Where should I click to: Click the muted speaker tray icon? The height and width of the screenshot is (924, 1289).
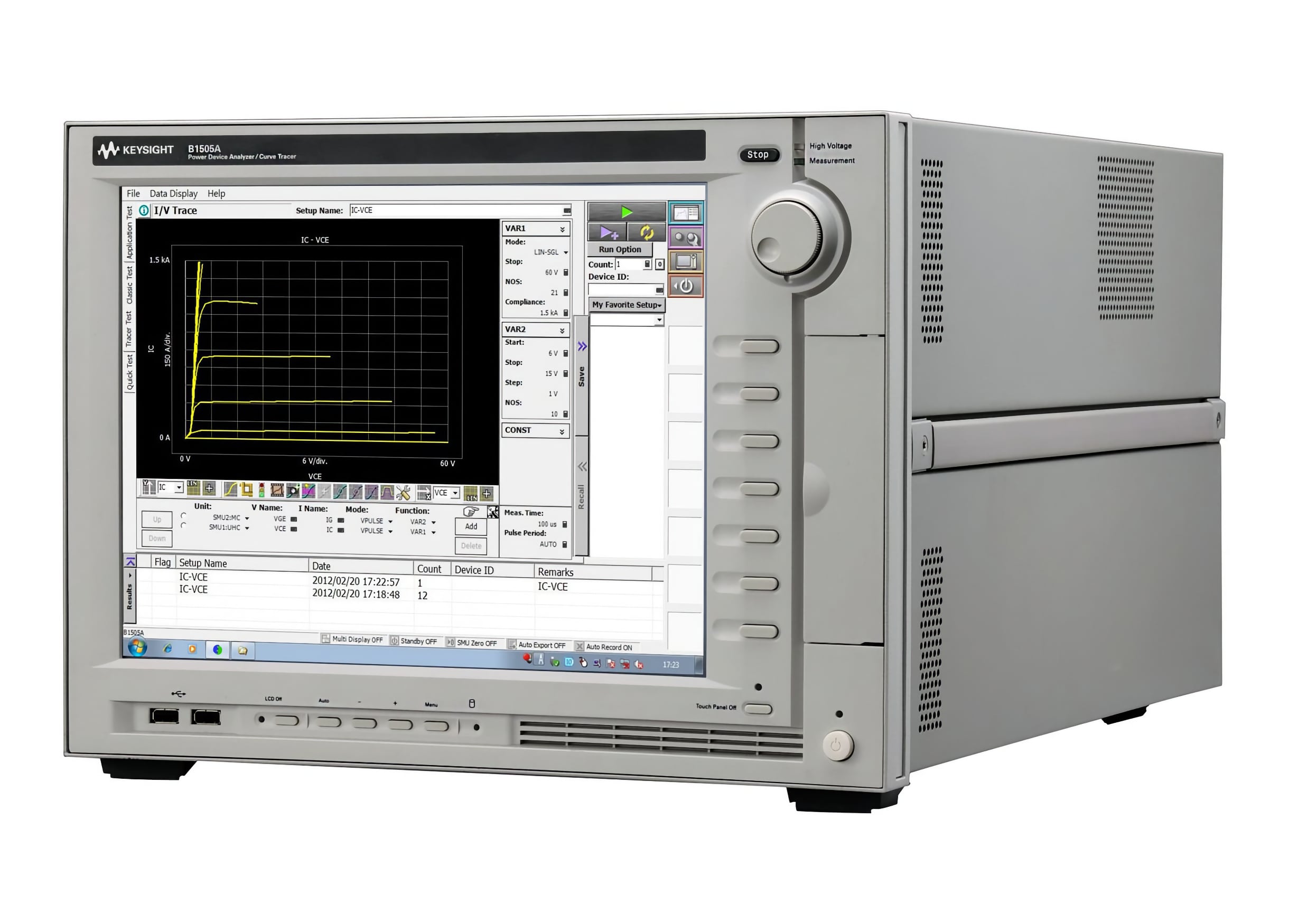[x=639, y=664]
